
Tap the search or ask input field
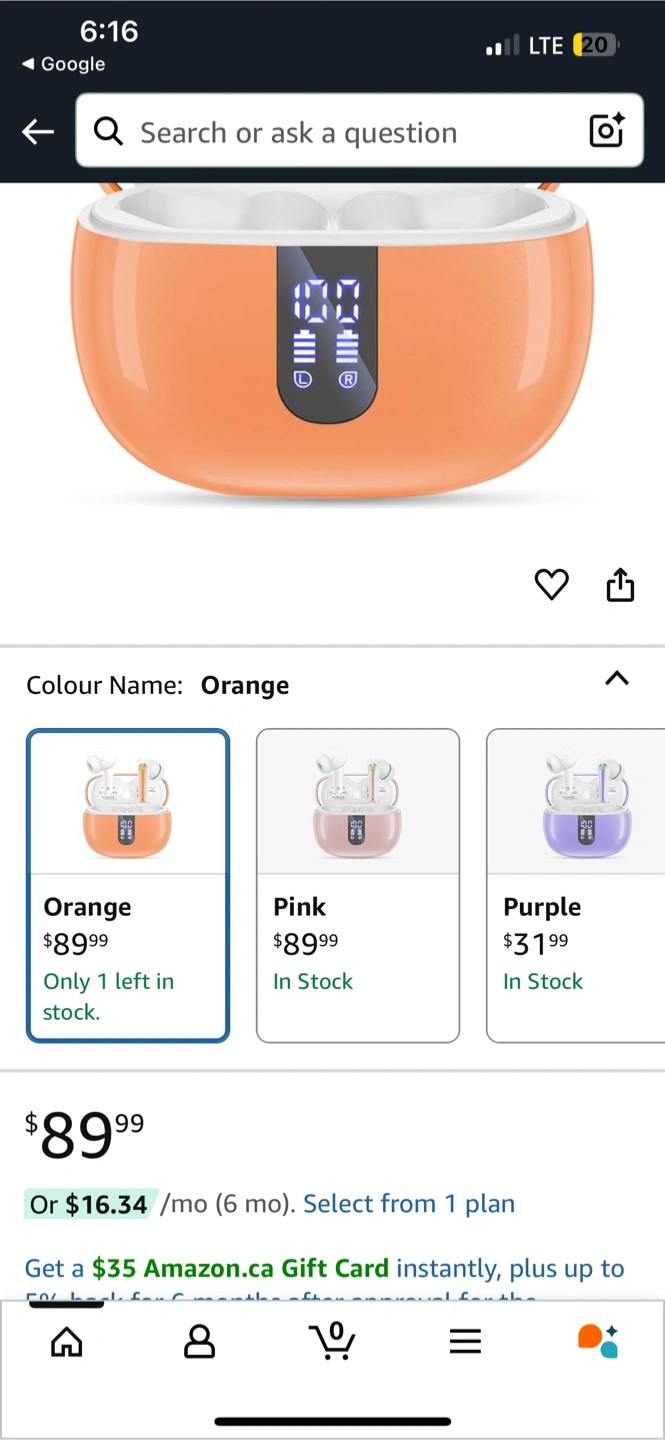click(x=340, y=132)
